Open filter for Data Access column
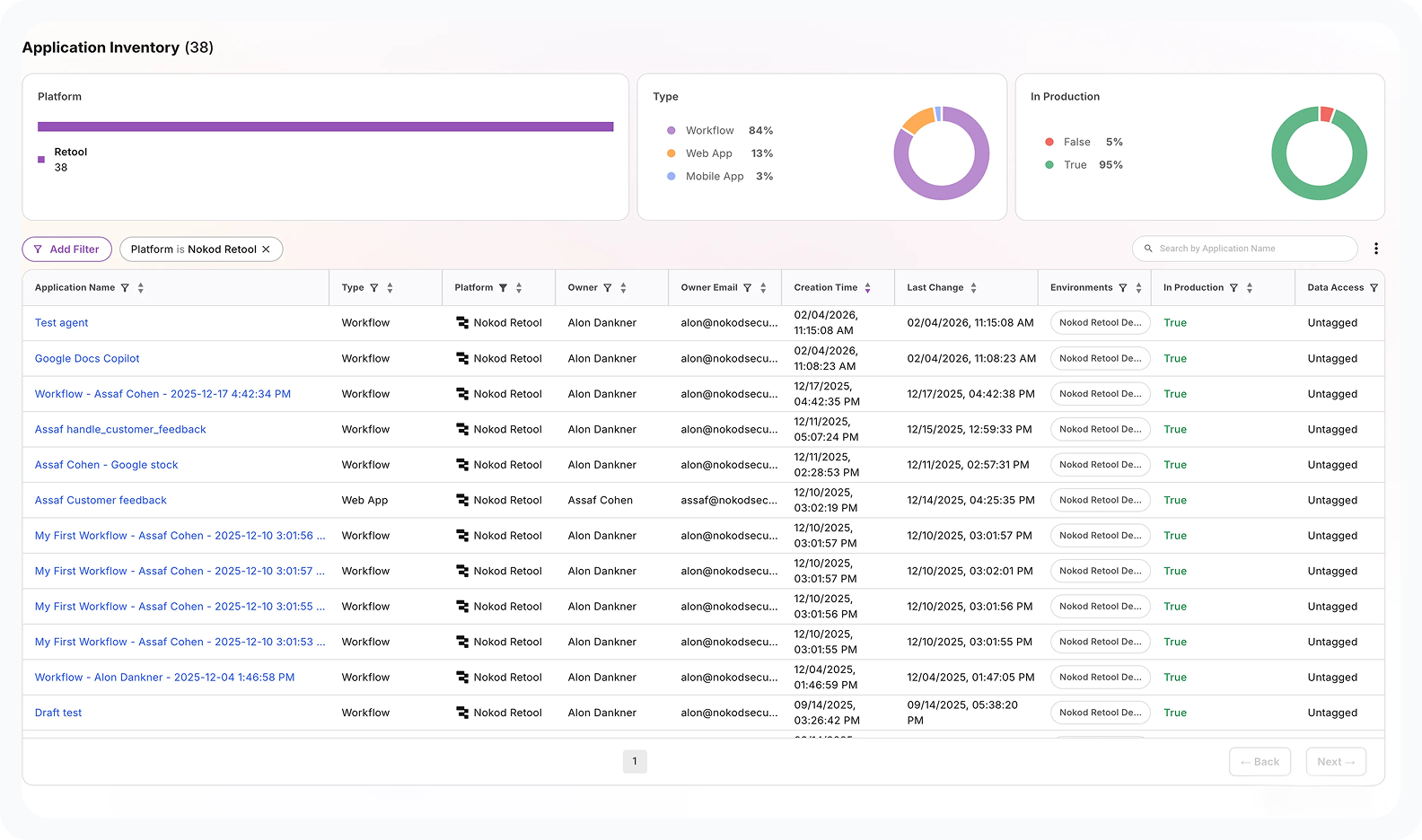 1374,288
